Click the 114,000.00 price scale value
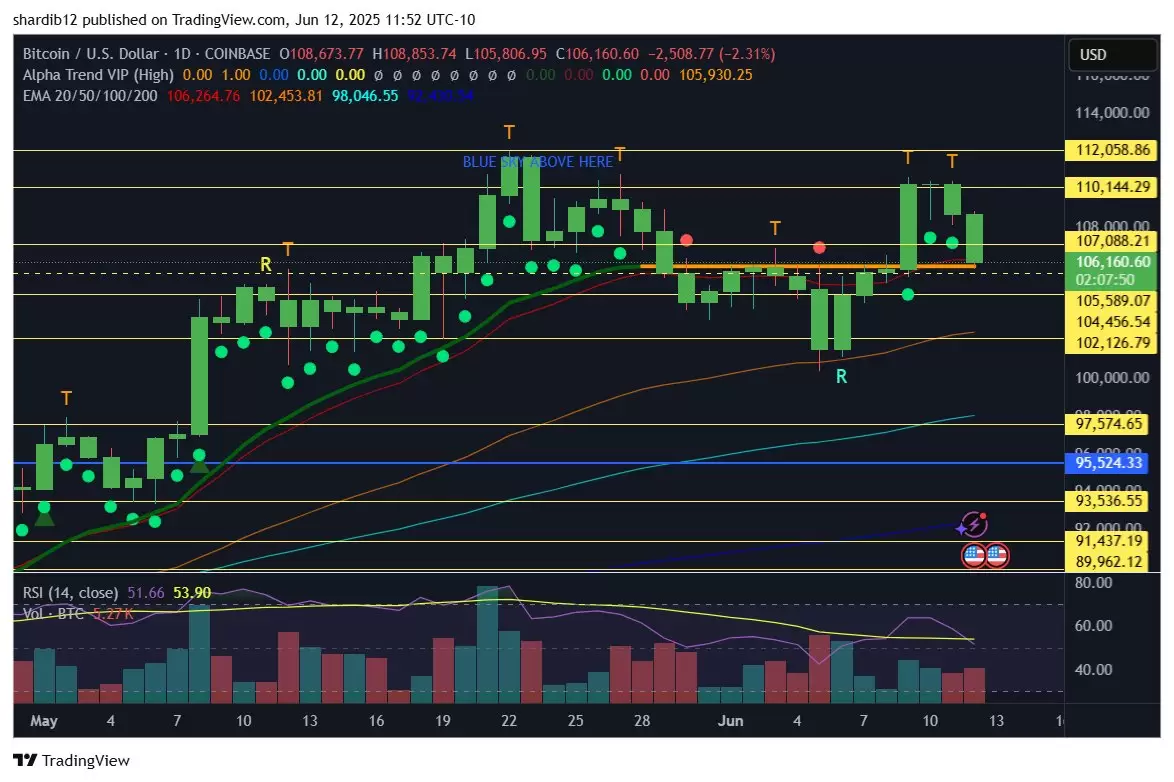1174x782 pixels. tap(1112, 113)
